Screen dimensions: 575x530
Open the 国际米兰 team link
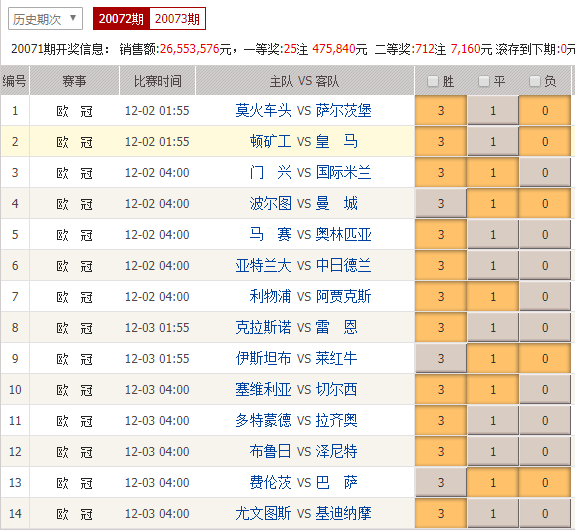pyautogui.click(x=344, y=172)
